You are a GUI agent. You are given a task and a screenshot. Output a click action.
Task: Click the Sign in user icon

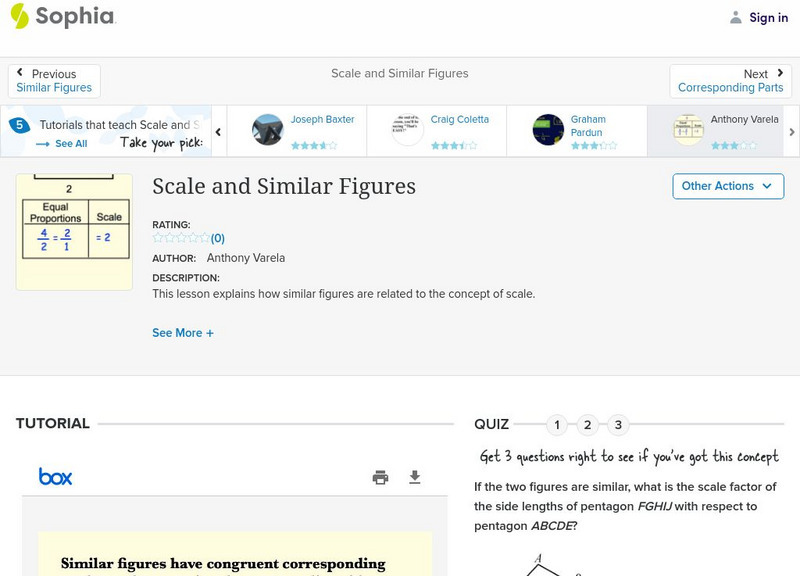[736, 17]
